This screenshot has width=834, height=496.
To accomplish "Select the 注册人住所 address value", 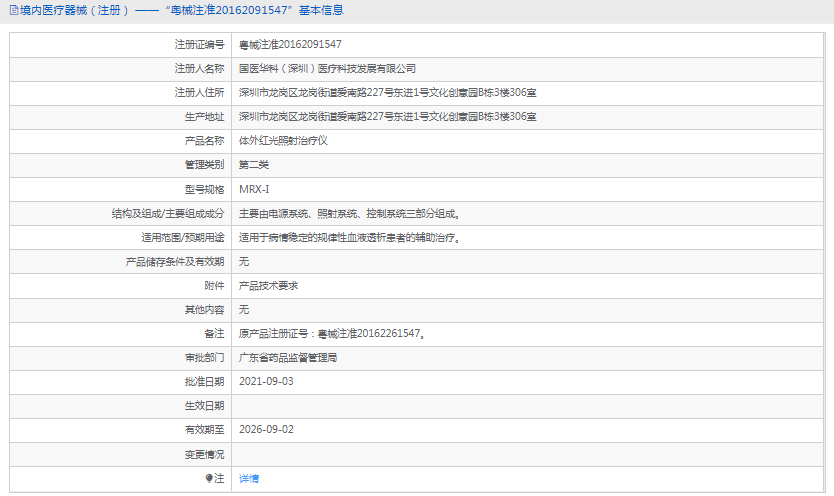I will (387, 93).
